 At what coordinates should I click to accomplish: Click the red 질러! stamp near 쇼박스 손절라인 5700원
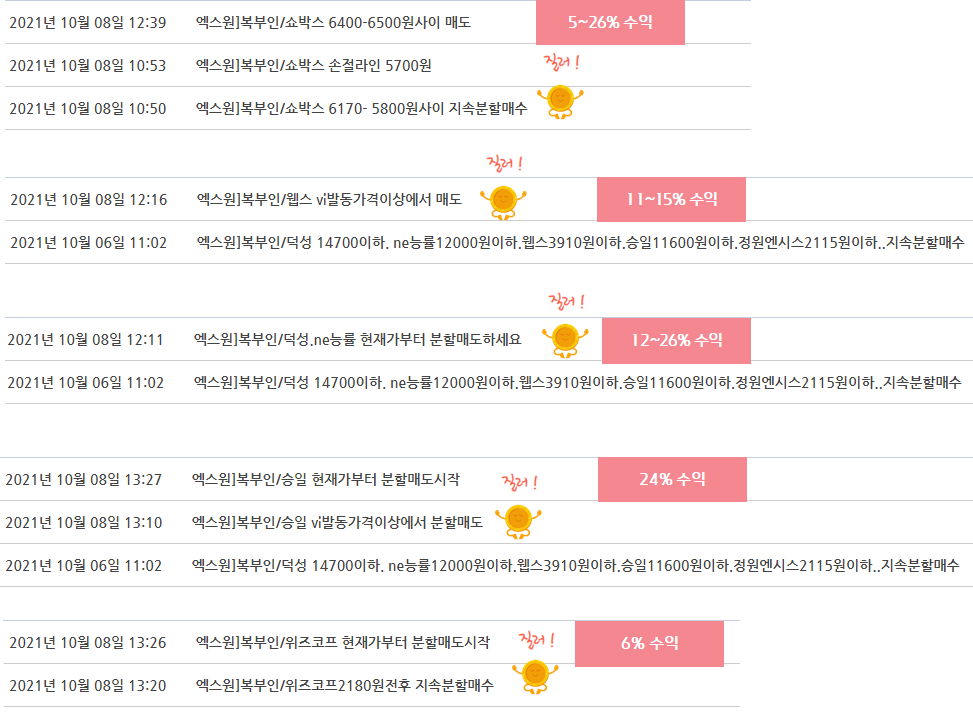coord(562,62)
